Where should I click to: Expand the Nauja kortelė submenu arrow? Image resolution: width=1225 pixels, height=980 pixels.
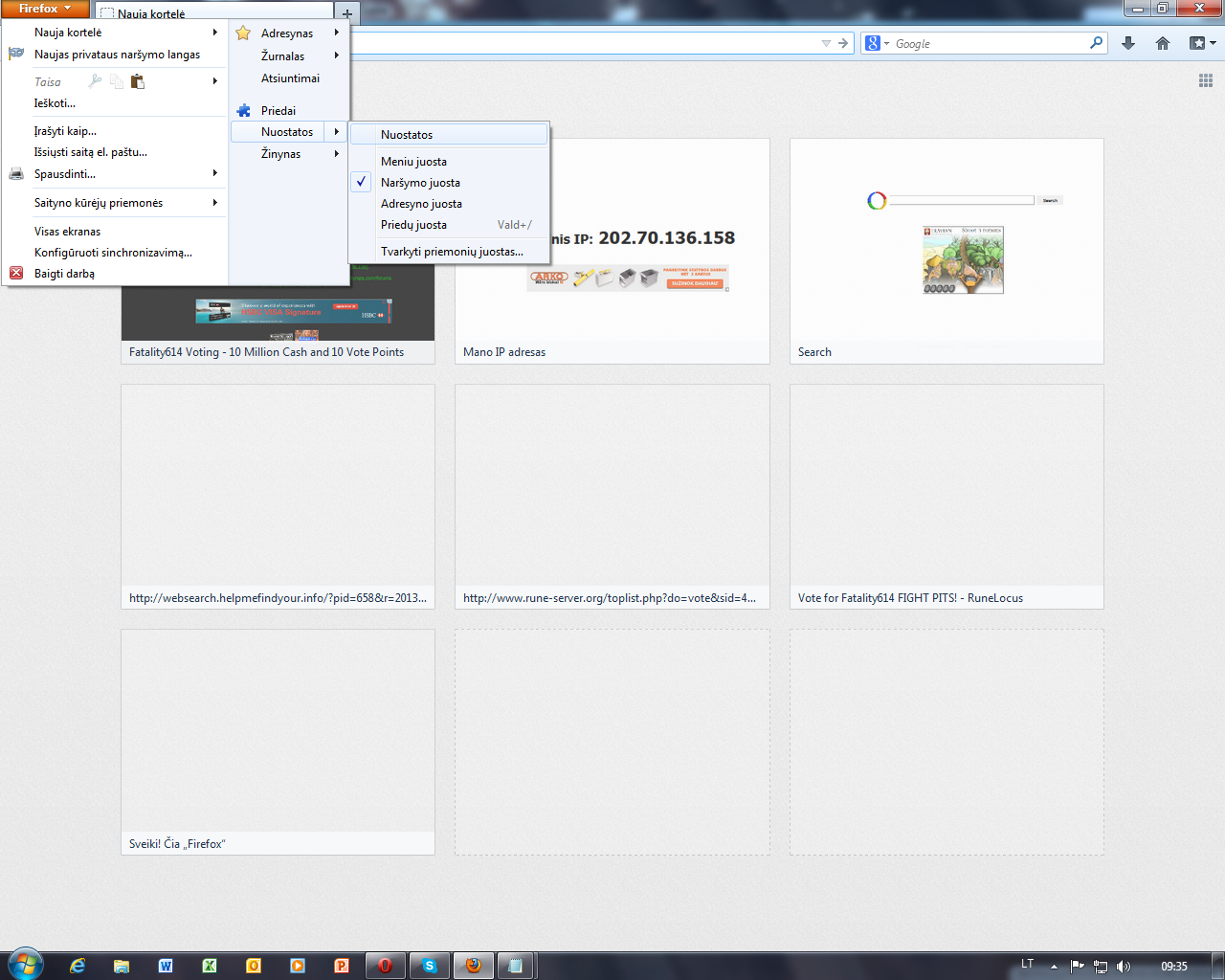[x=215, y=32]
